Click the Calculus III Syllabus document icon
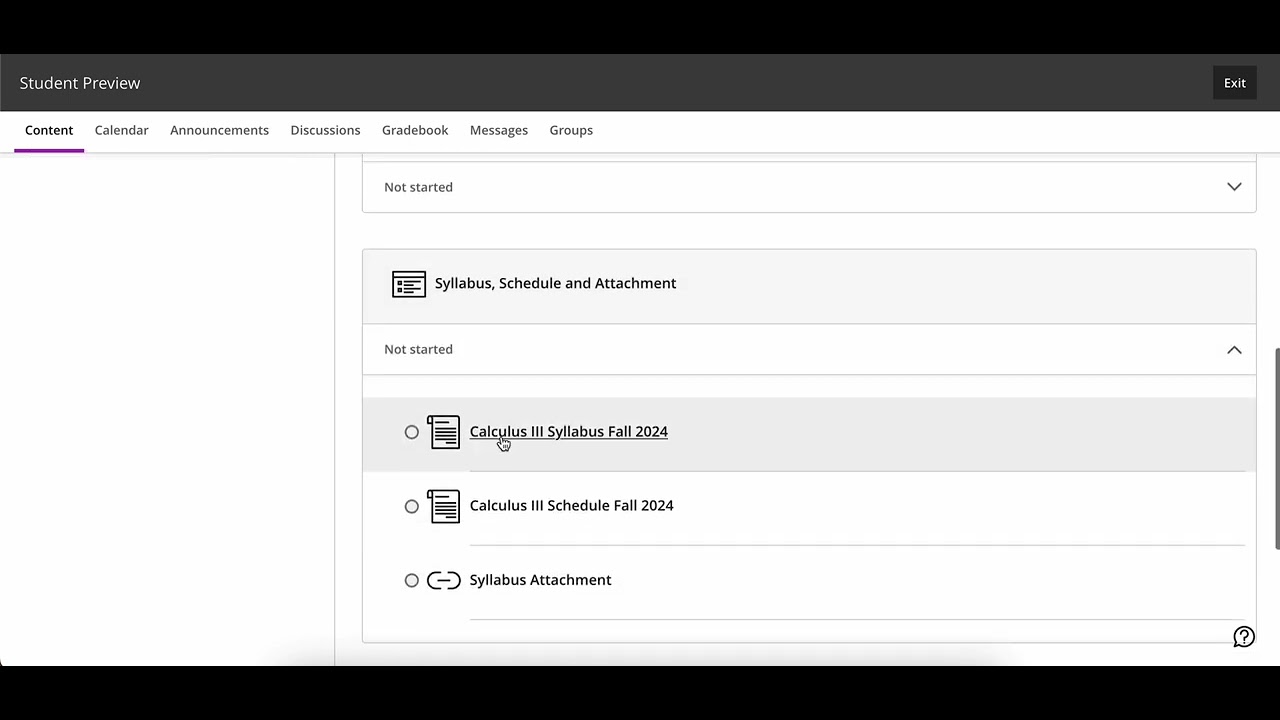The image size is (1280, 720). pos(443,432)
